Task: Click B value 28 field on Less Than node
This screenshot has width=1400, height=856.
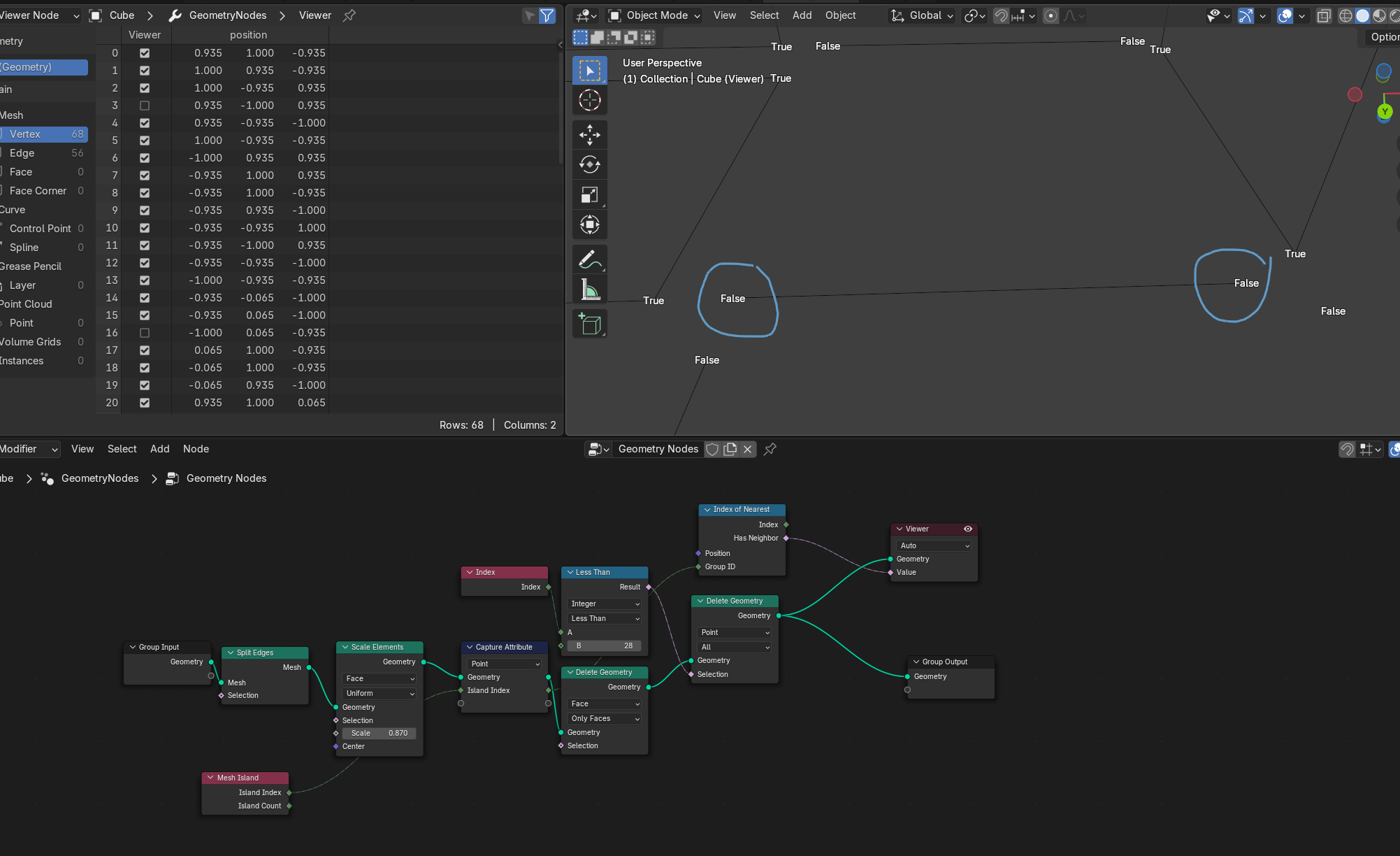Action: point(605,645)
